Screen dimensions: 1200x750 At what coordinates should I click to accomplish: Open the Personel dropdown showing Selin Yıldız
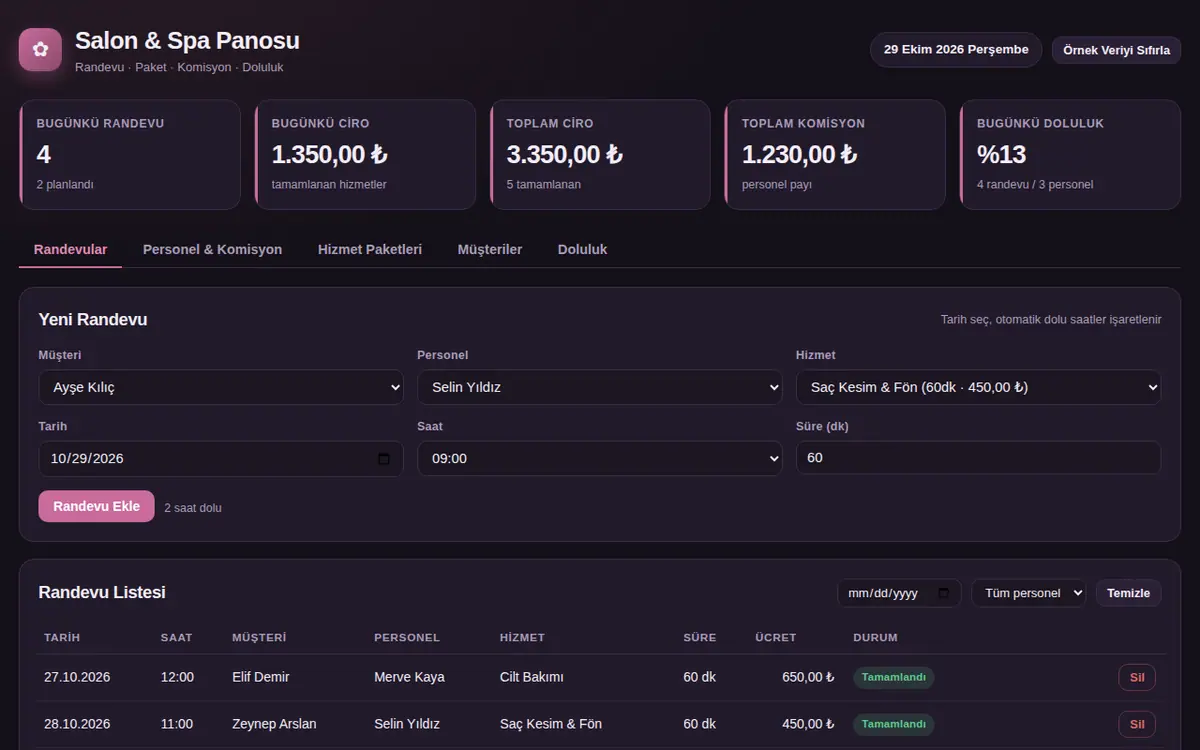(600, 387)
